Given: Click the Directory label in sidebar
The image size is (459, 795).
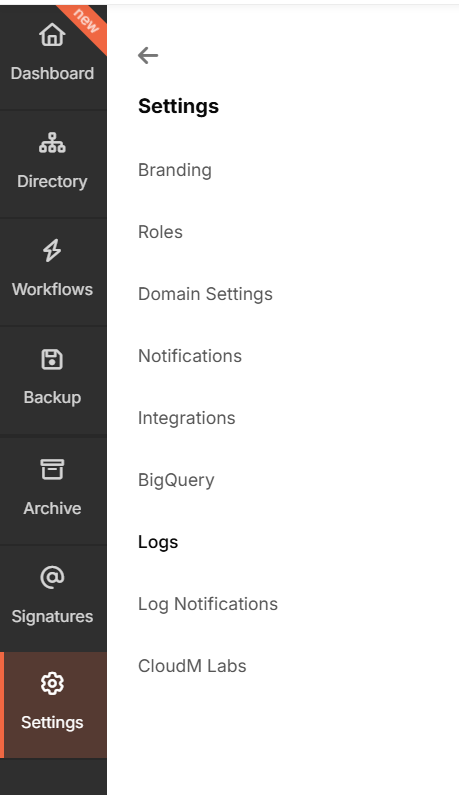Looking at the screenshot, I should [52, 182].
